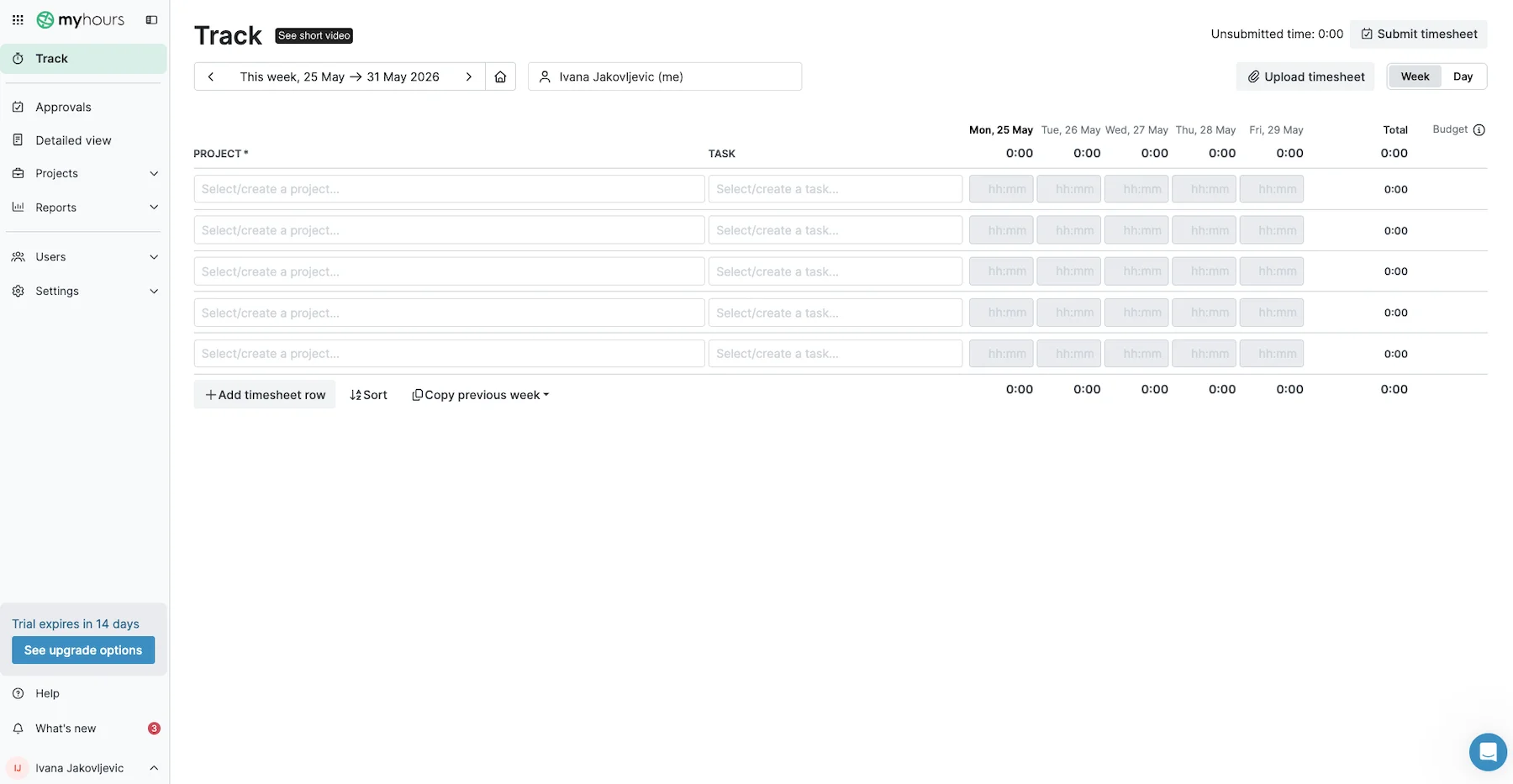This screenshot has height=784, width=1513.
Task: Select a project in the first row
Action: pyautogui.click(x=449, y=189)
